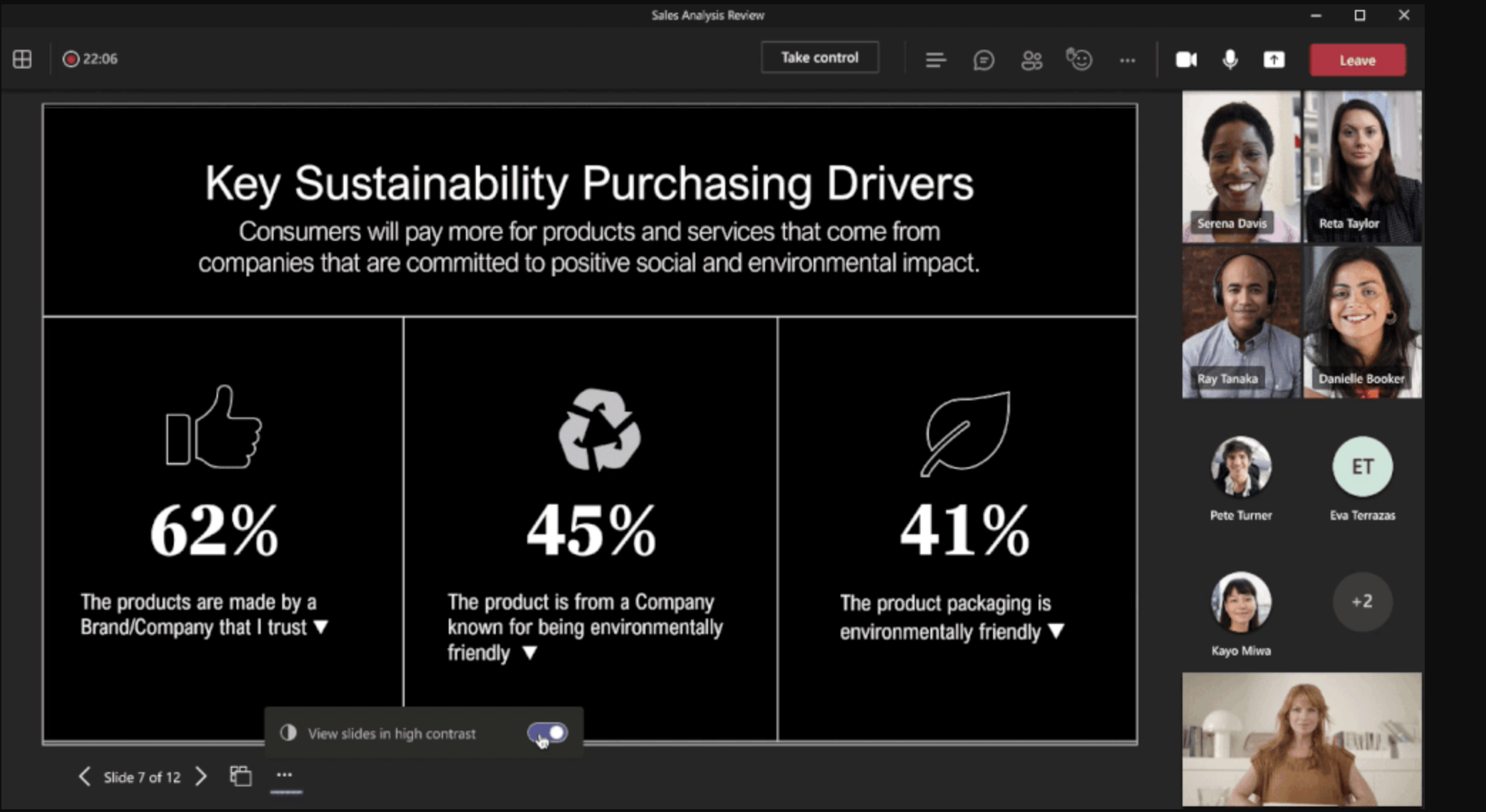This screenshot has height=812, width=1486.
Task: Open slide options ellipsis below presentation
Action: (x=284, y=775)
